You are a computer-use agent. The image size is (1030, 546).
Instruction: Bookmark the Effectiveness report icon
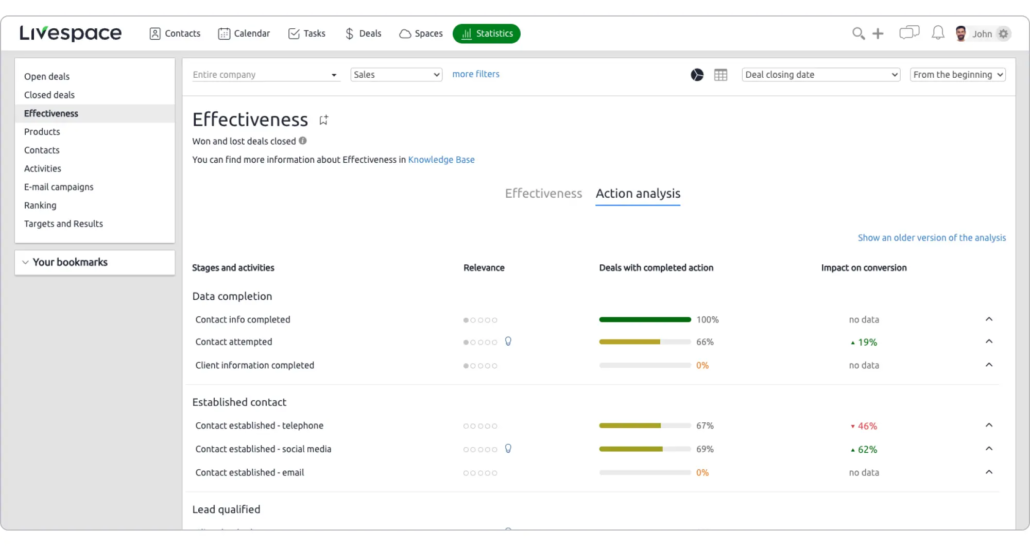coord(323,120)
